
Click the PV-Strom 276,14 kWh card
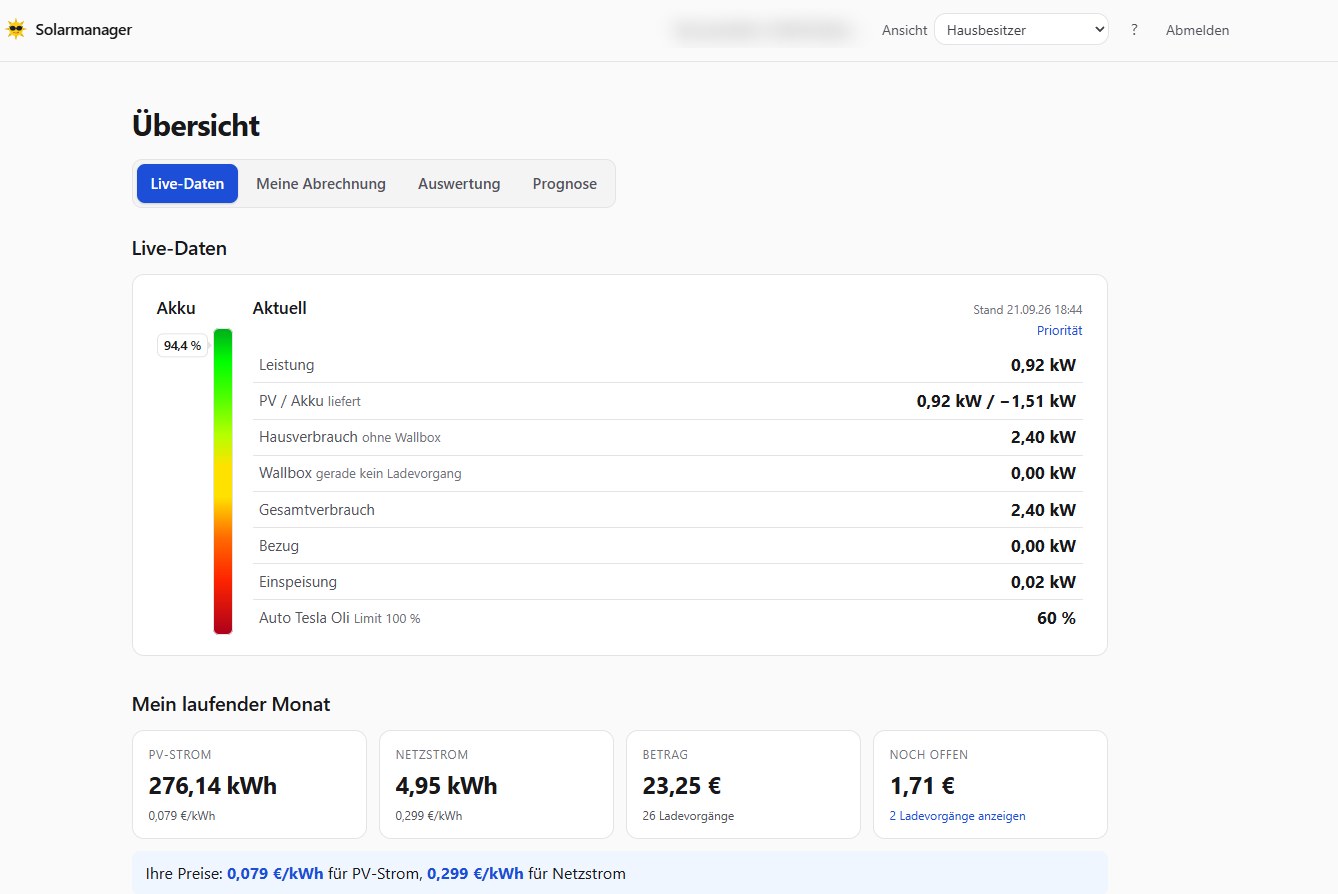pyautogui.click(x=249, y=784)
